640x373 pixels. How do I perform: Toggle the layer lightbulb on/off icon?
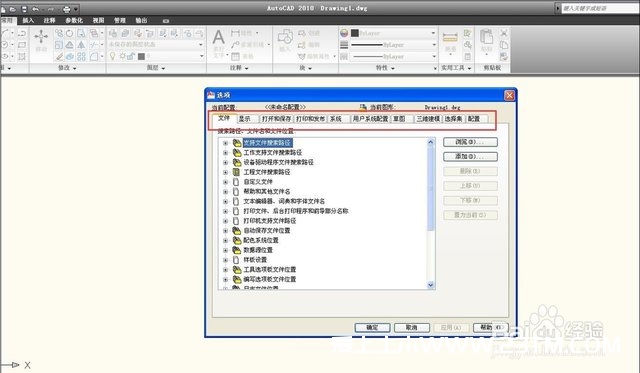point(113,56)
